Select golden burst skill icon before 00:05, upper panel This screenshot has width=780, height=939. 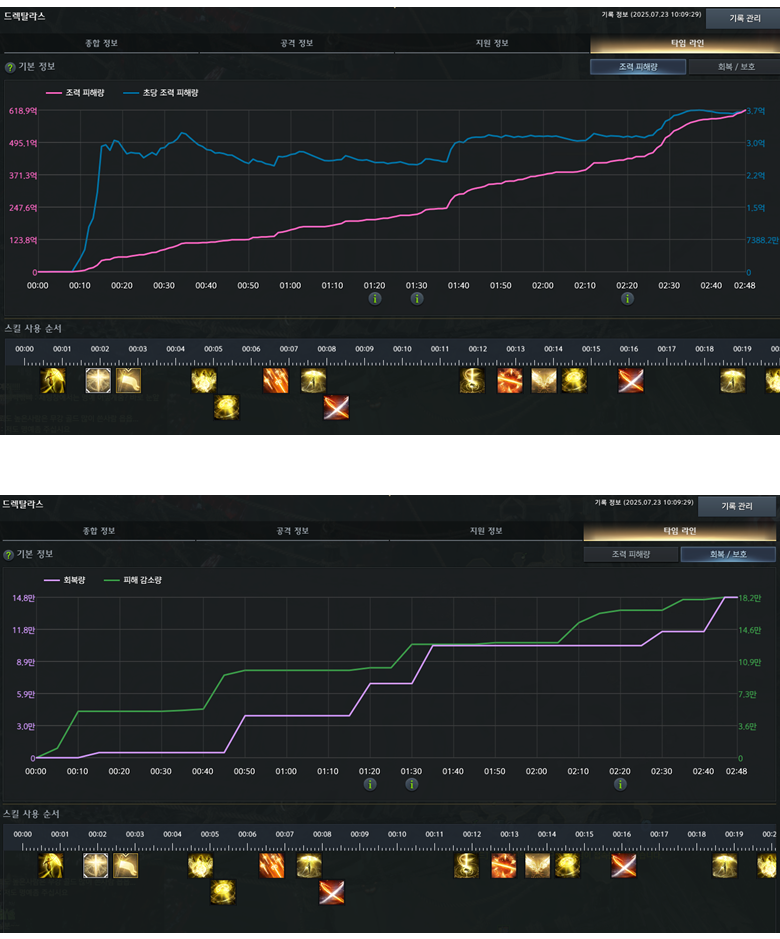coord(204,380)
